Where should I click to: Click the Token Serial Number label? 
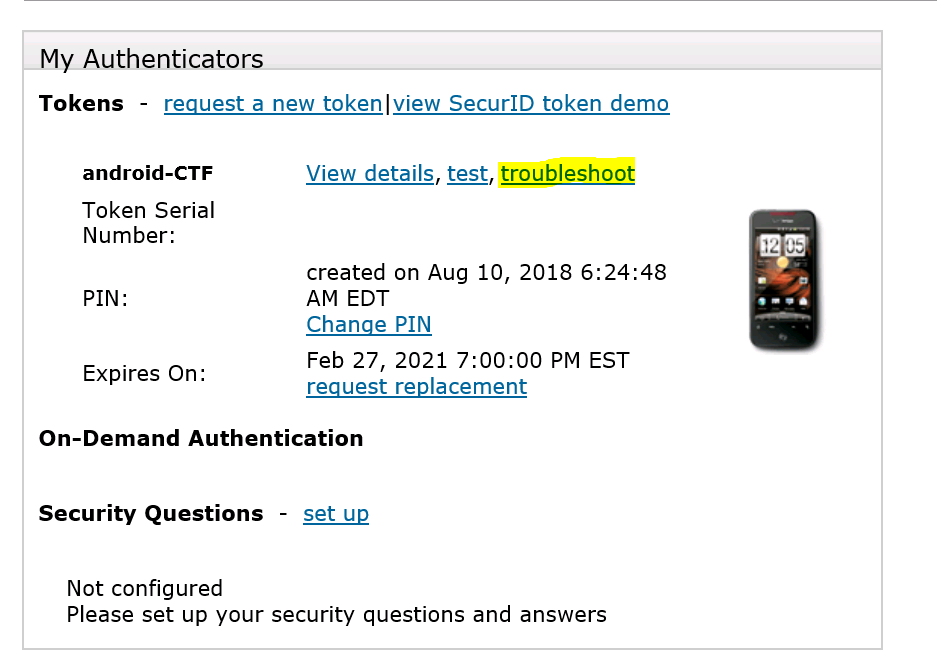pos(148,223)
